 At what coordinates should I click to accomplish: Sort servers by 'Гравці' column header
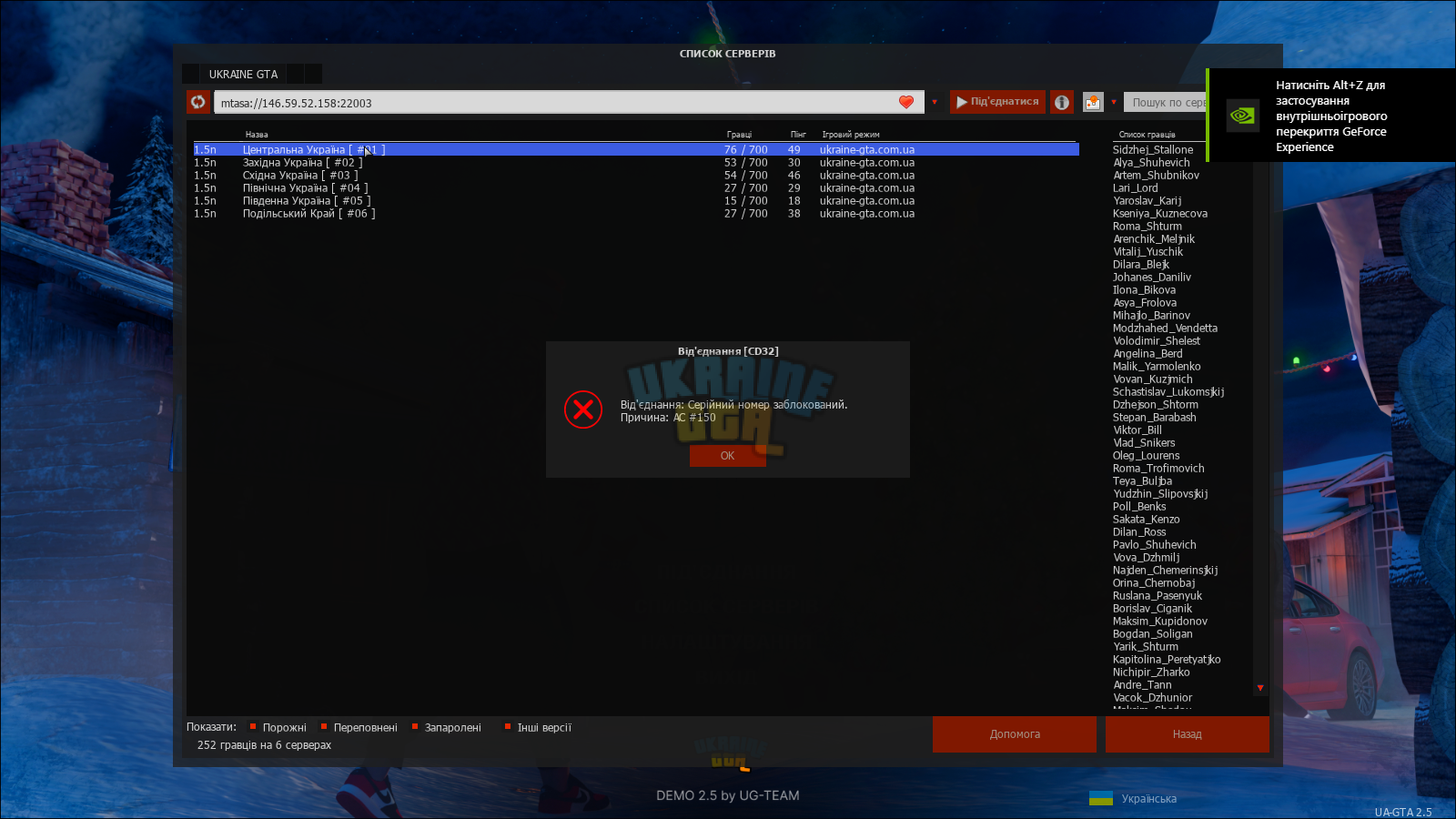(x=739, y=135)
